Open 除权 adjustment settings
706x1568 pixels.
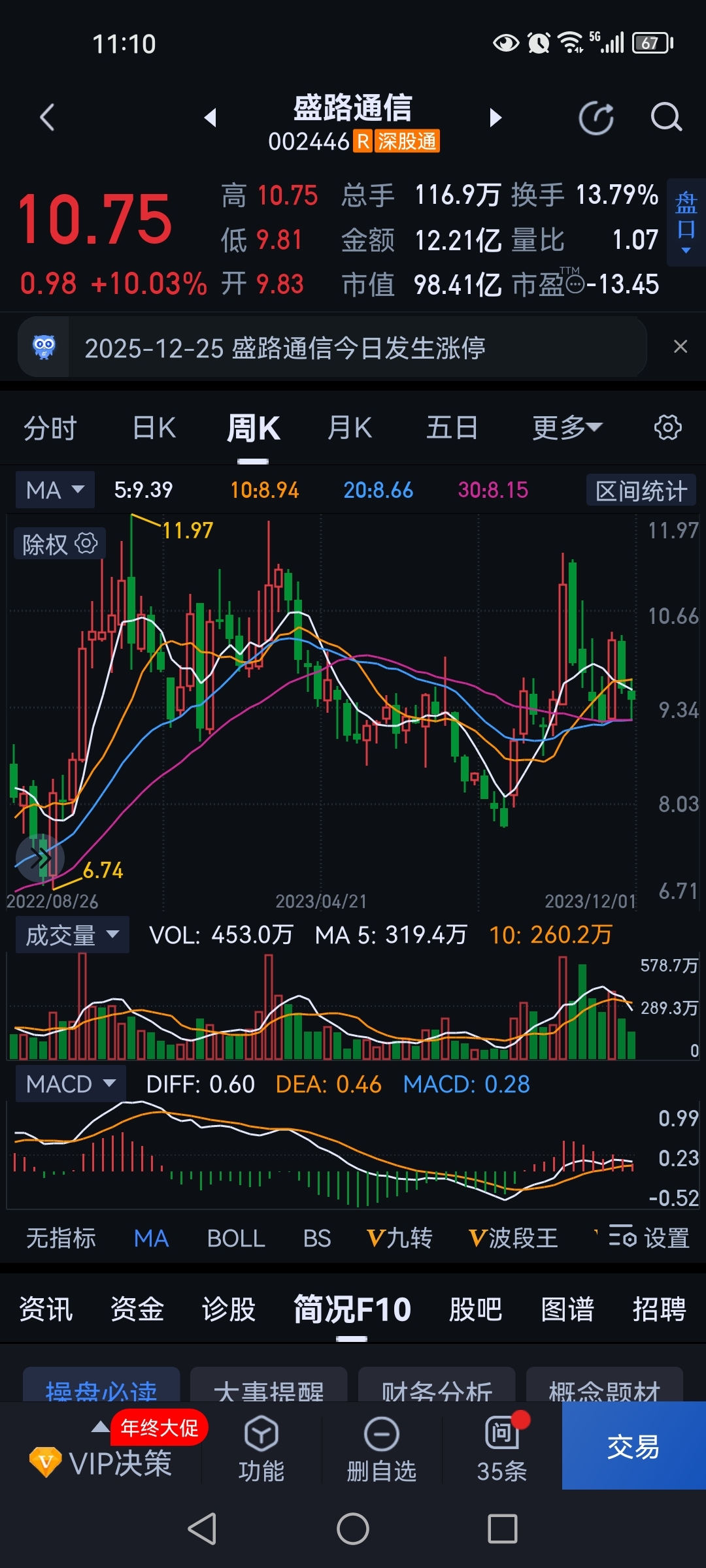pyautogui.click(x=59, y=544)
